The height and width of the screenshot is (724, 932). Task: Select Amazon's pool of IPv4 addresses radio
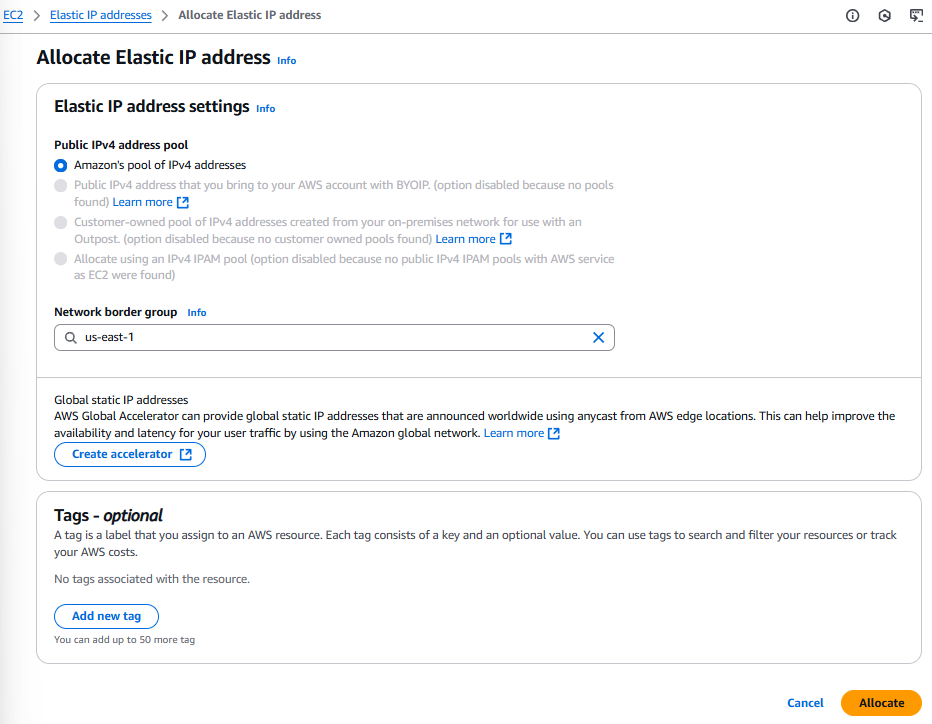(61, 165)
